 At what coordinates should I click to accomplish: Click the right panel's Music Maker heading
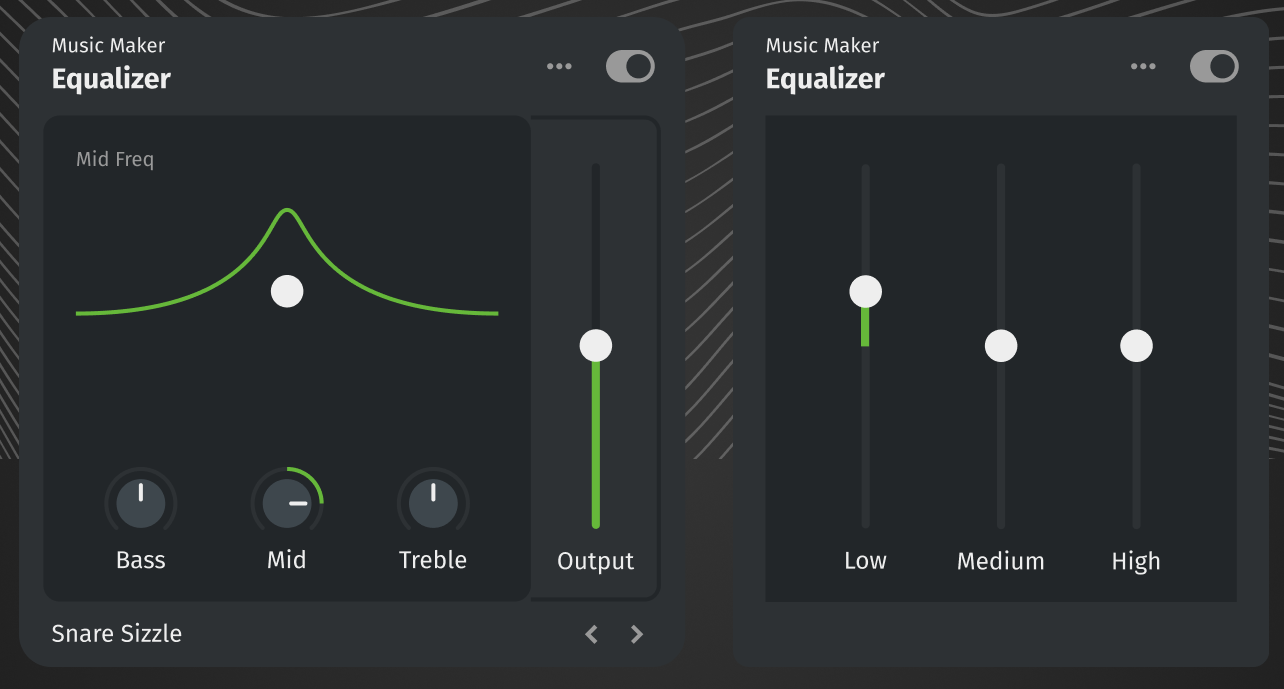pos(822,45)
